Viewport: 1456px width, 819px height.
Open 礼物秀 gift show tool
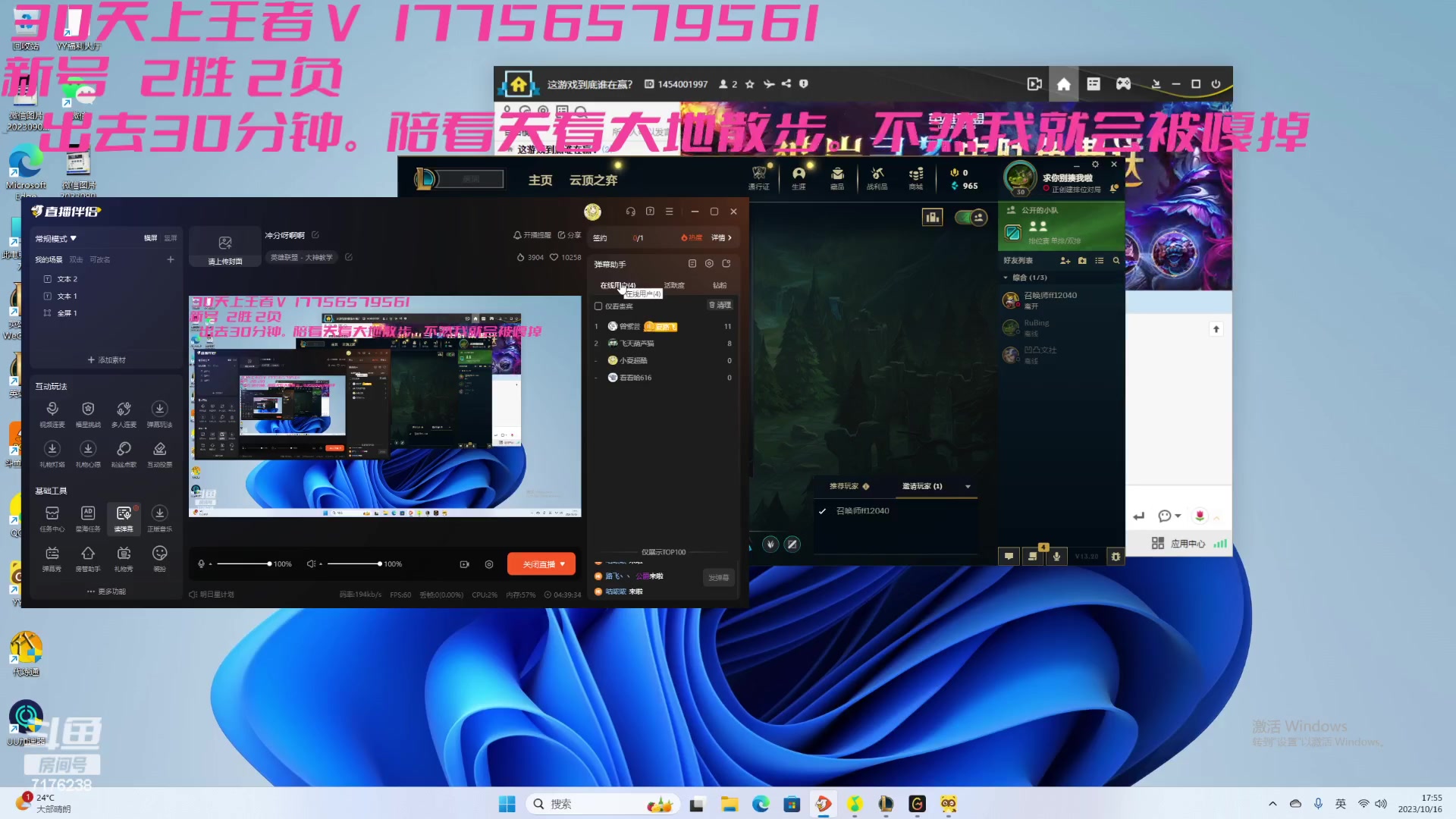coord(124,559)
